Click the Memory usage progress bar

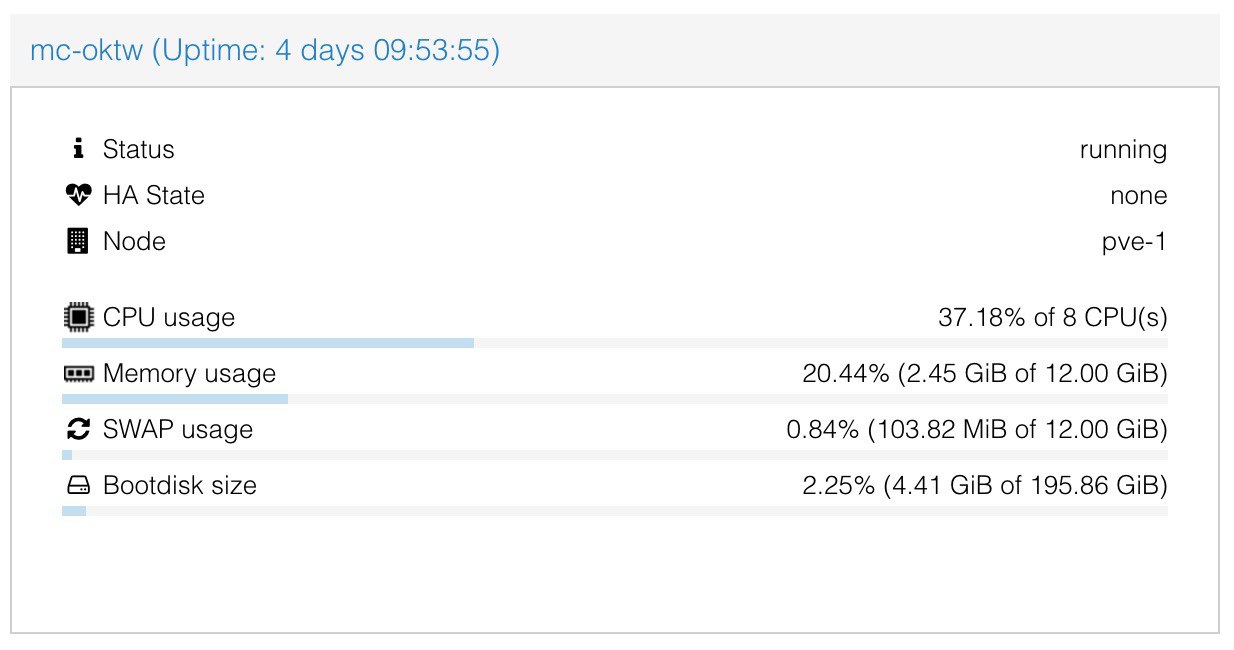(x=615, y=399)
